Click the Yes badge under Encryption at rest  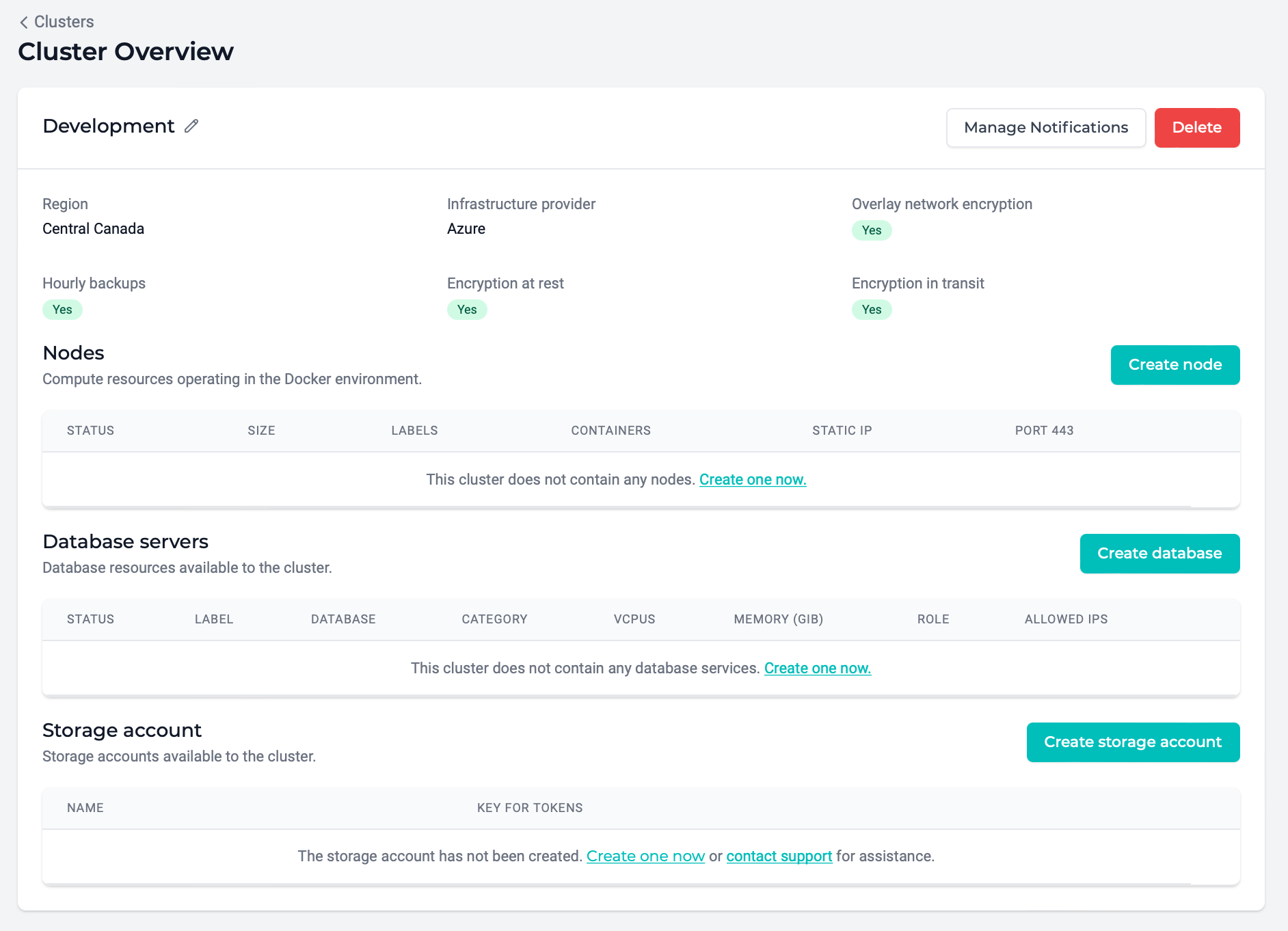tap(467, 310)
